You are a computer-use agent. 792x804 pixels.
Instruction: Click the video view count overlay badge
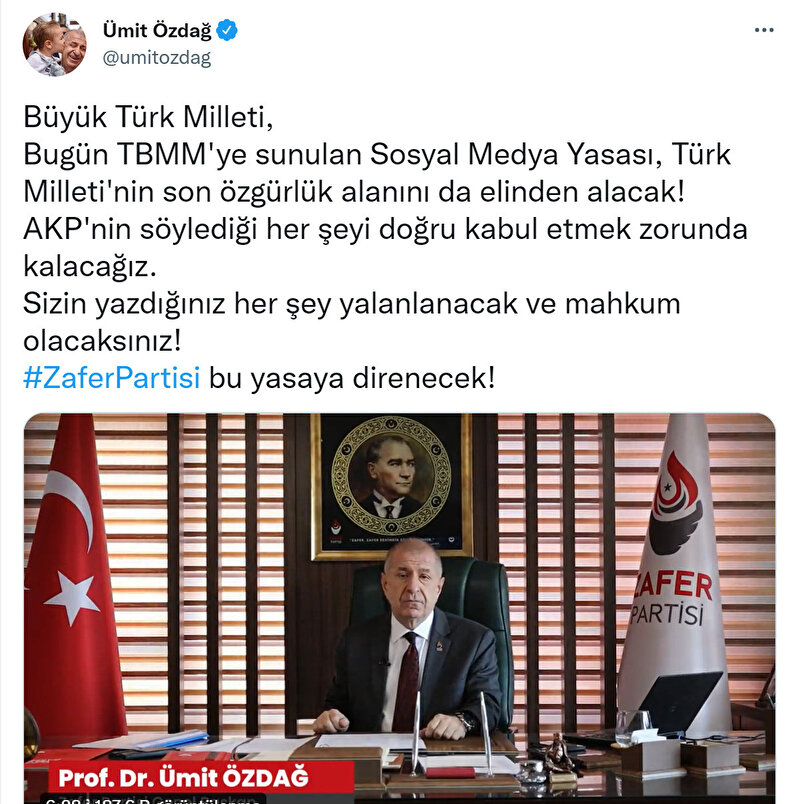(x=154, y=799)
